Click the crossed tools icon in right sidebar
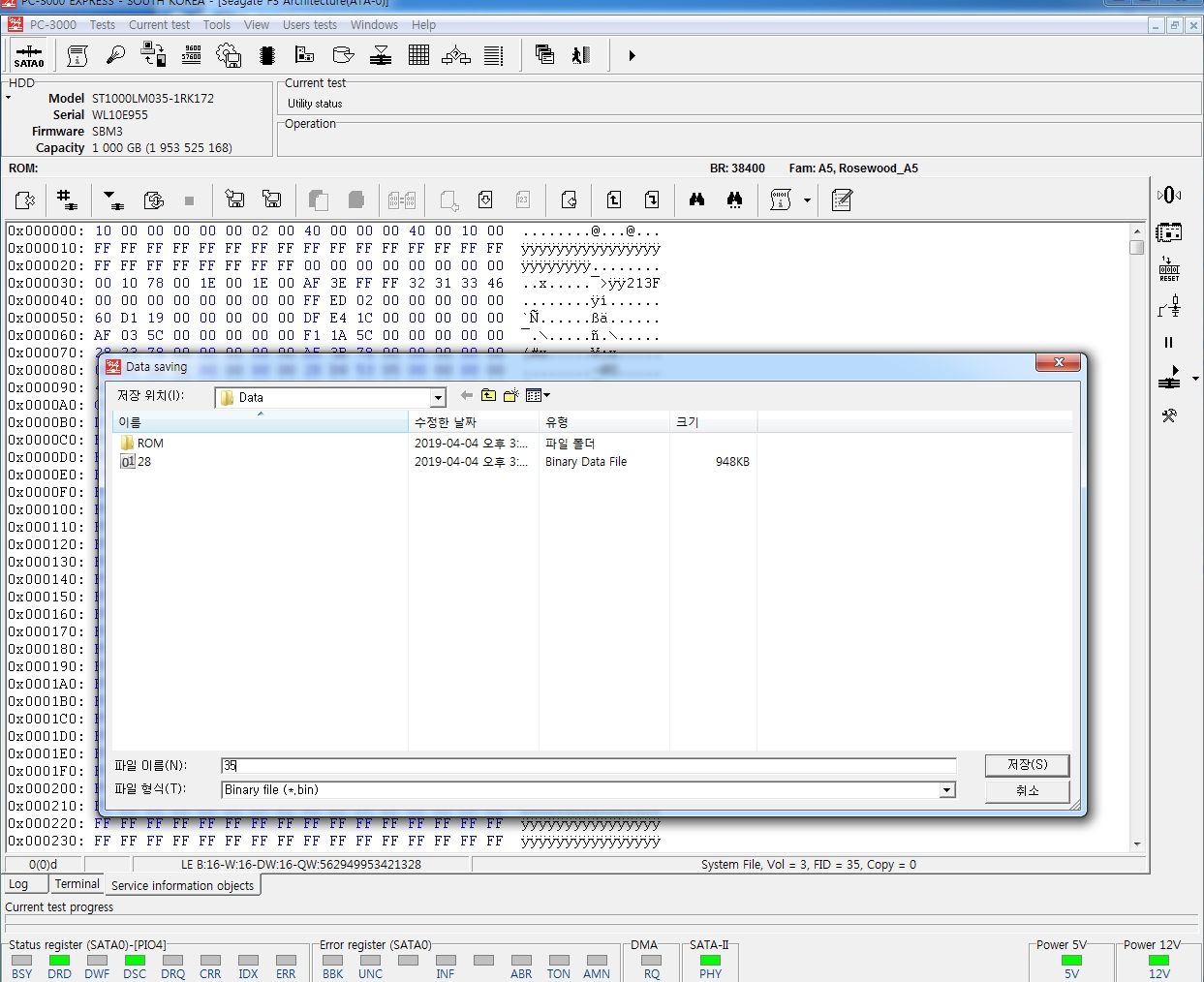The width and height of the screenshot is (1204, 982). point(1169,415)
